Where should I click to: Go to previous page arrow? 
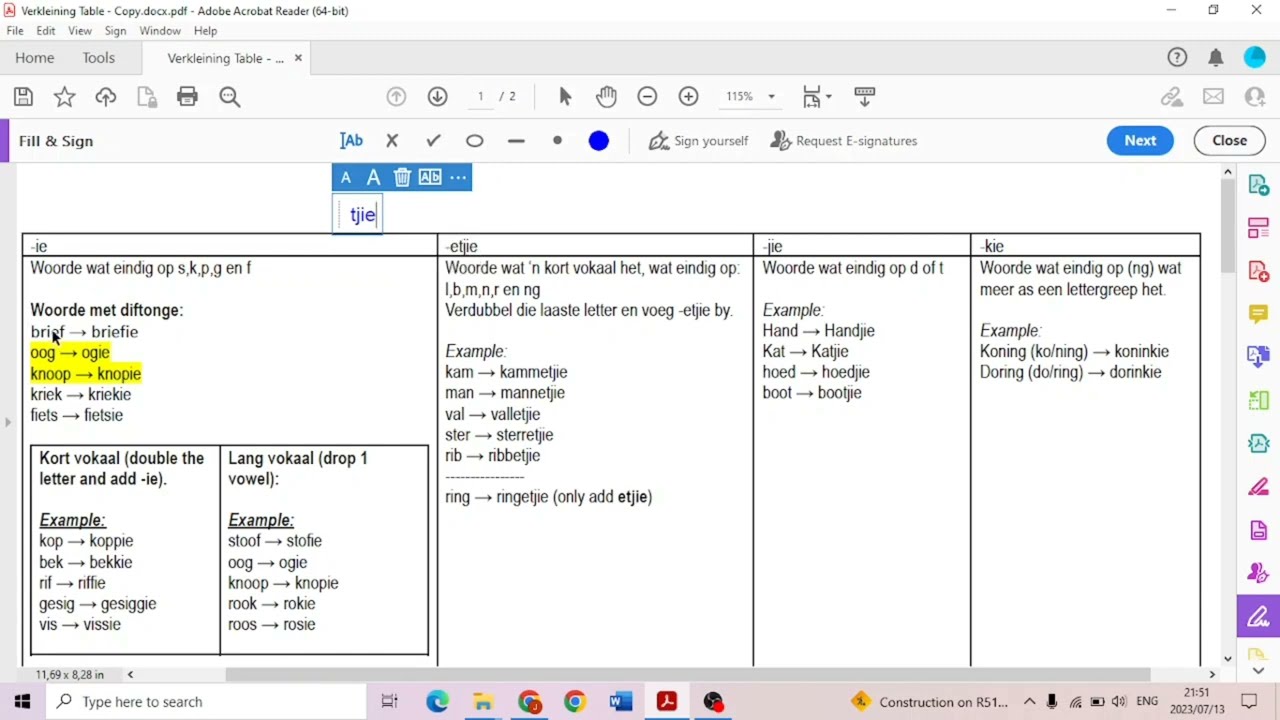(396, 97)
